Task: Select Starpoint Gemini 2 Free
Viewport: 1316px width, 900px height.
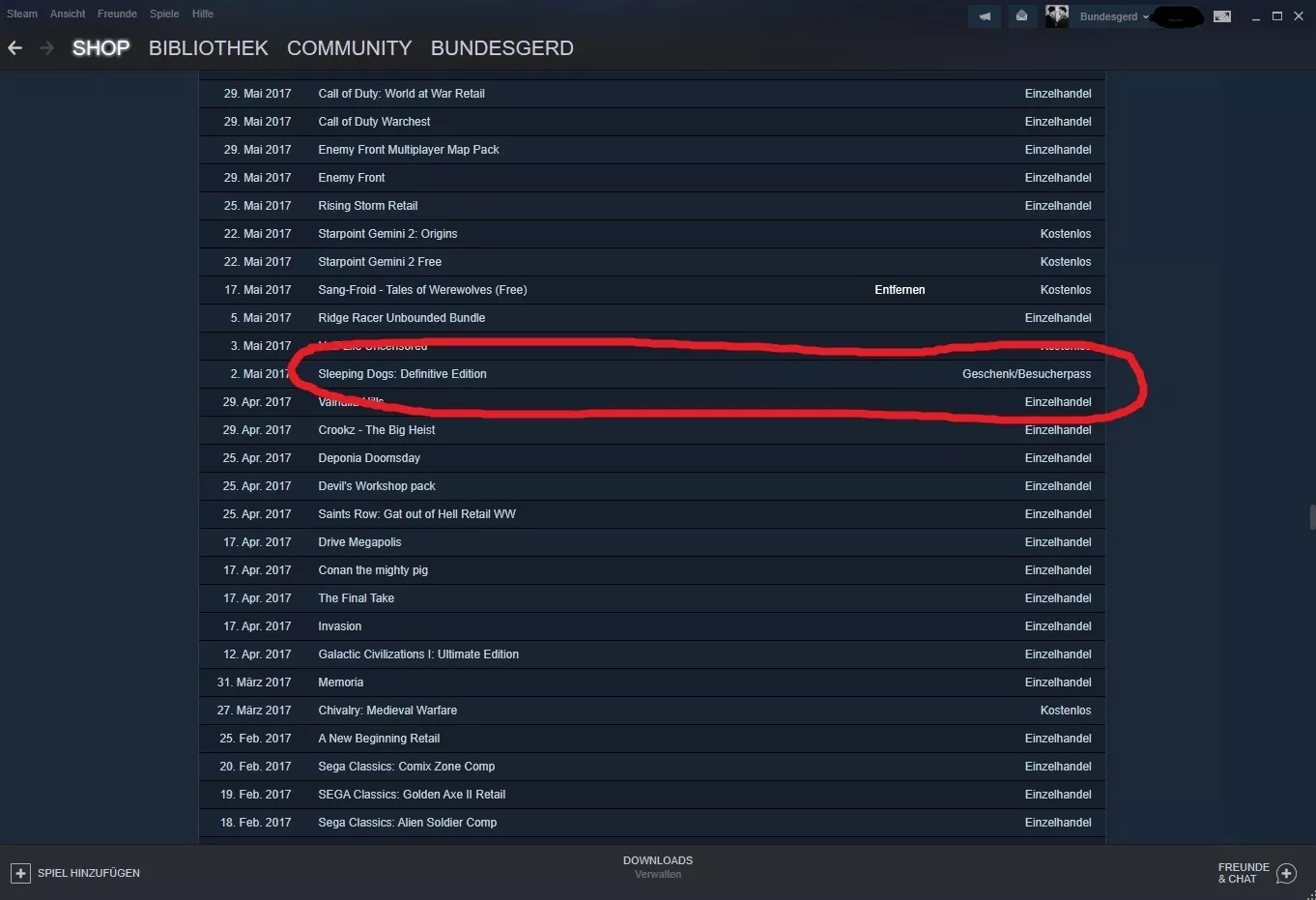Action: pos(380,262)
